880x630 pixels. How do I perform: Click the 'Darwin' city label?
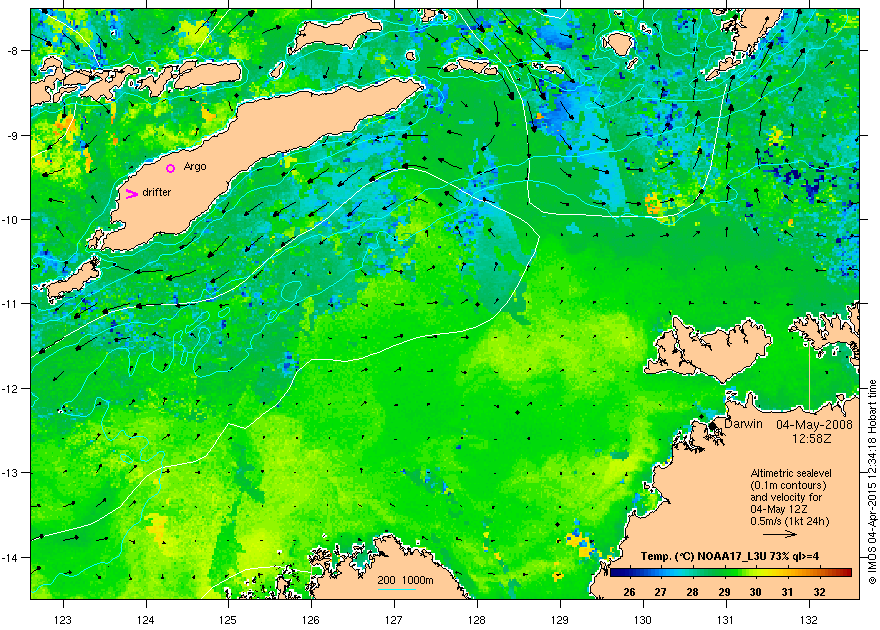(744, 424)
